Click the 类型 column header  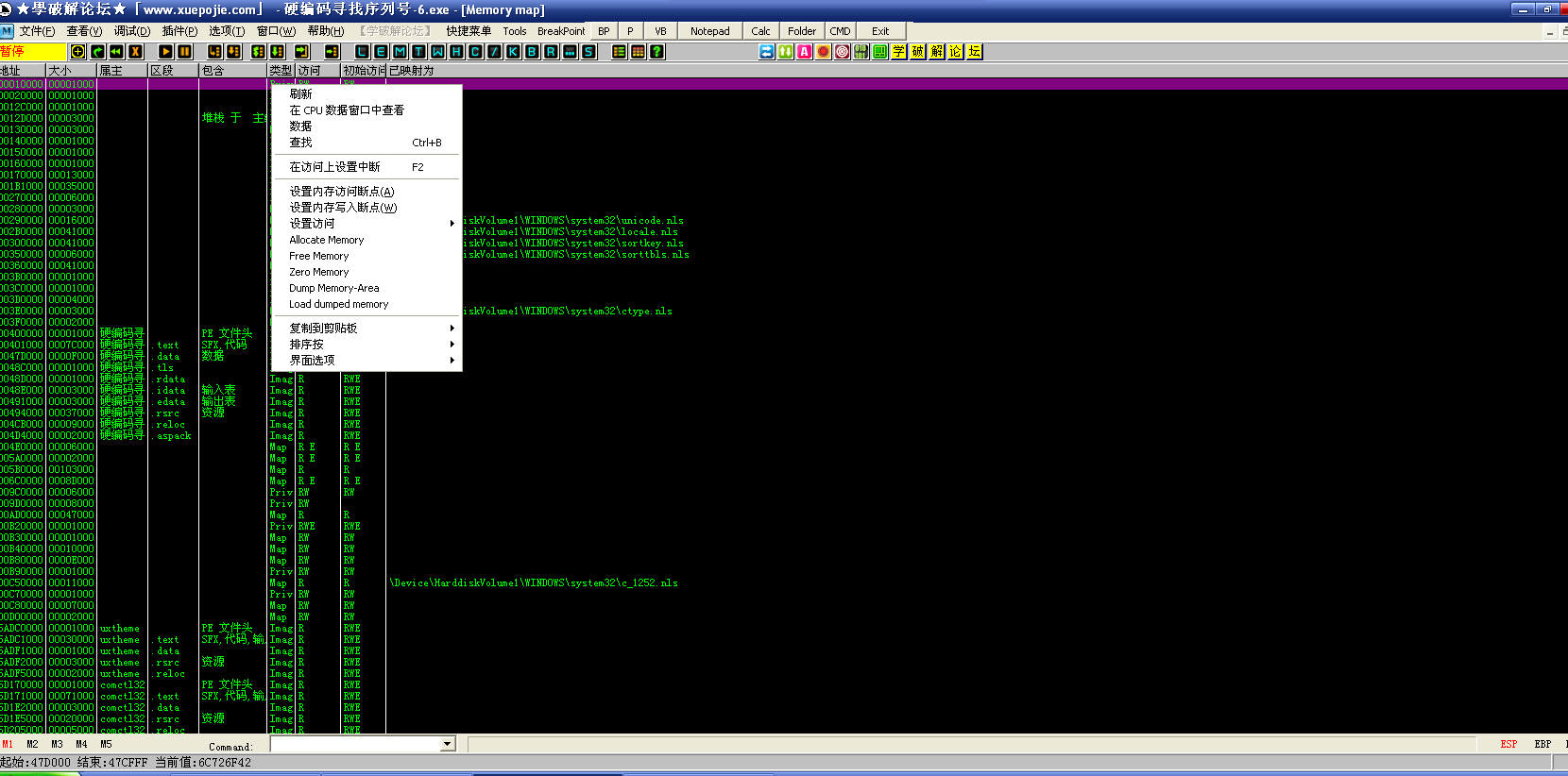click(x=281, y=71)
